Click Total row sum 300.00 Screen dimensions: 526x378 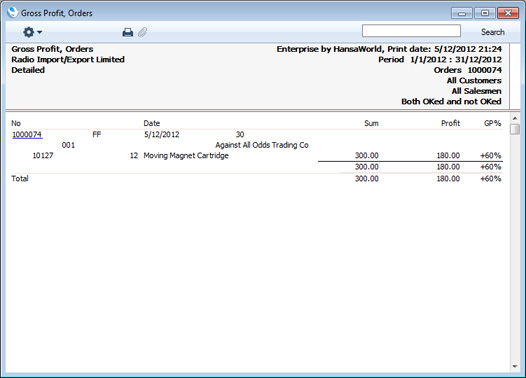pos(367,178)
